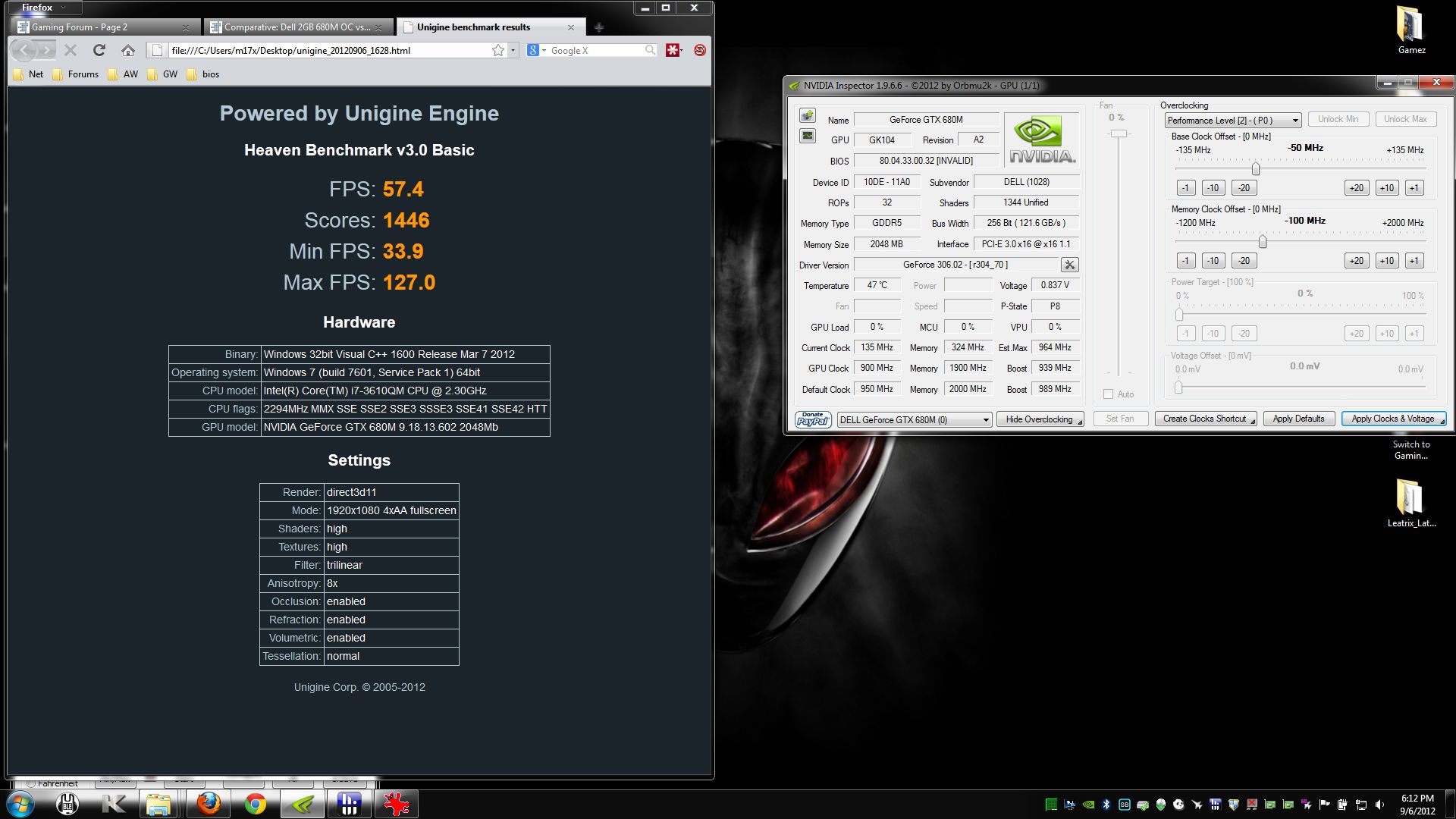Open the volume speaker tray icon
Screen dimensions: 1456x819
1379,805
